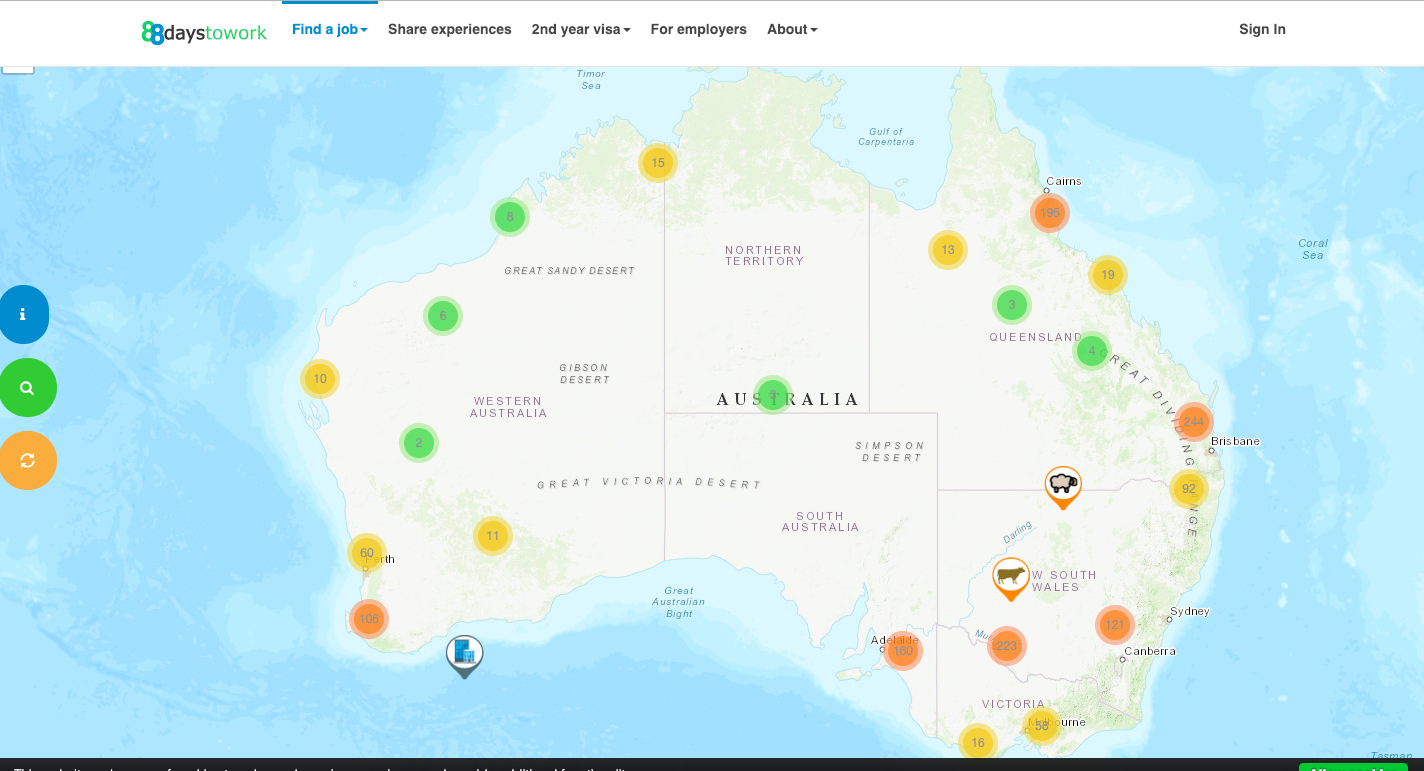Click the Sign In link
The width and height of the screenshot is (1424, 771).
1262,30
